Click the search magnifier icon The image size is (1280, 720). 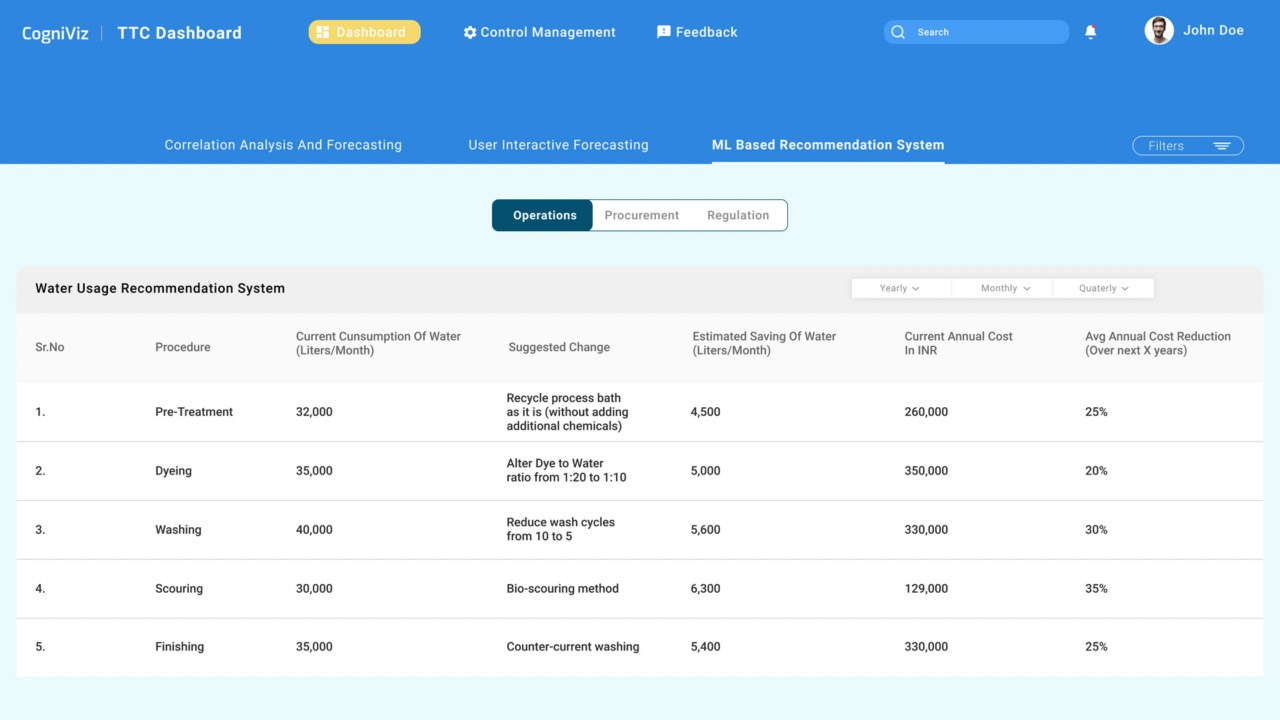897,32
